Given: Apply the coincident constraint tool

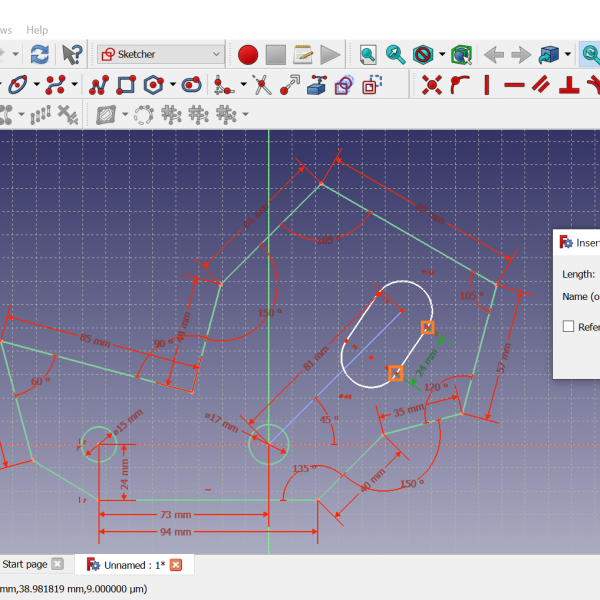Looking at the screenshot, I should [x=432, y=85].
